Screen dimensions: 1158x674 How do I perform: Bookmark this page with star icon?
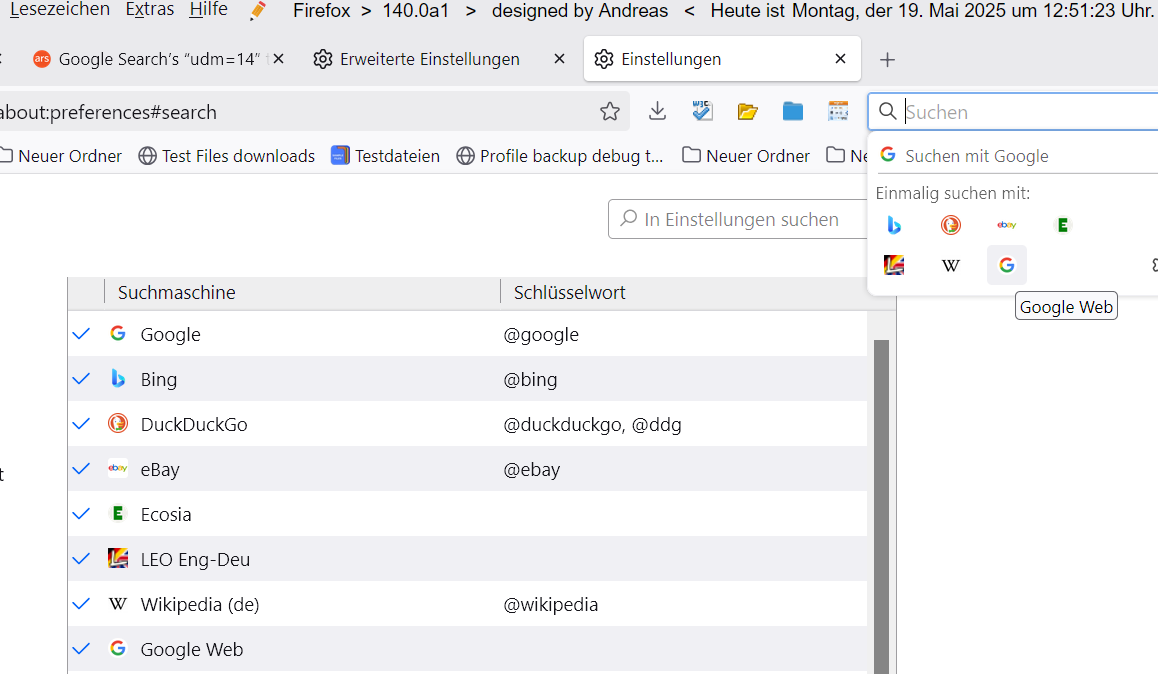[610, 111]
